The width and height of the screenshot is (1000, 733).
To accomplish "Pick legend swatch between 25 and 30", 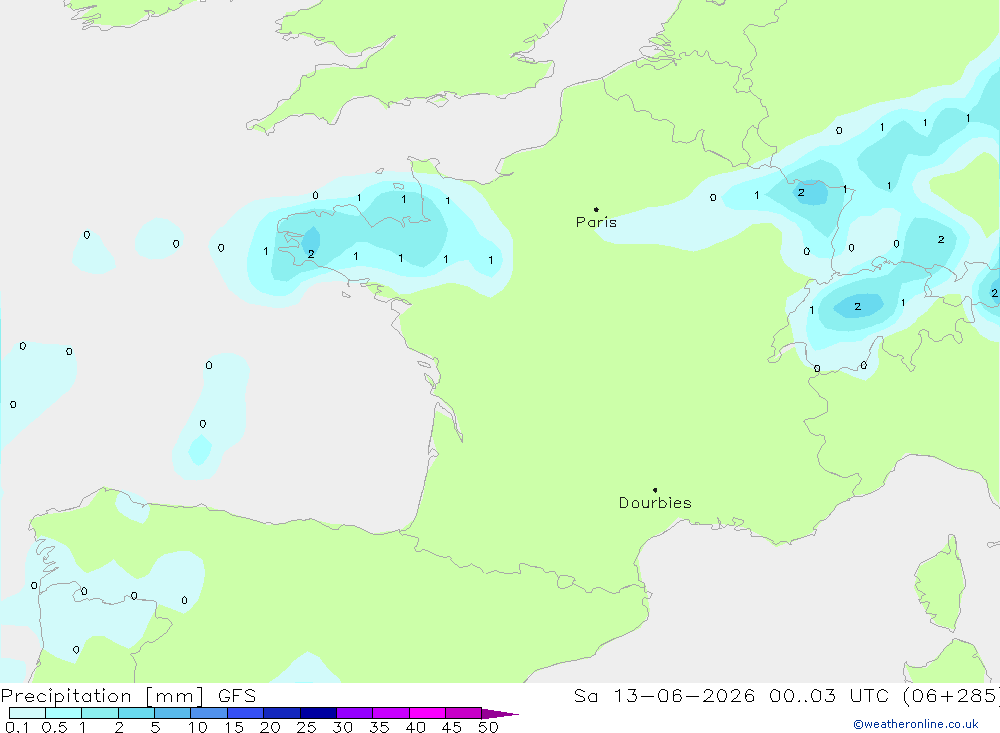I will [318, 713].
